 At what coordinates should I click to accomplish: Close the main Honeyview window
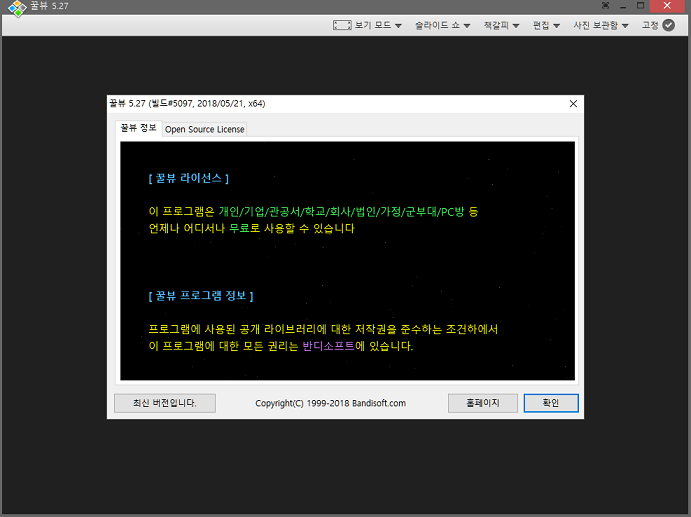point(667,6)
